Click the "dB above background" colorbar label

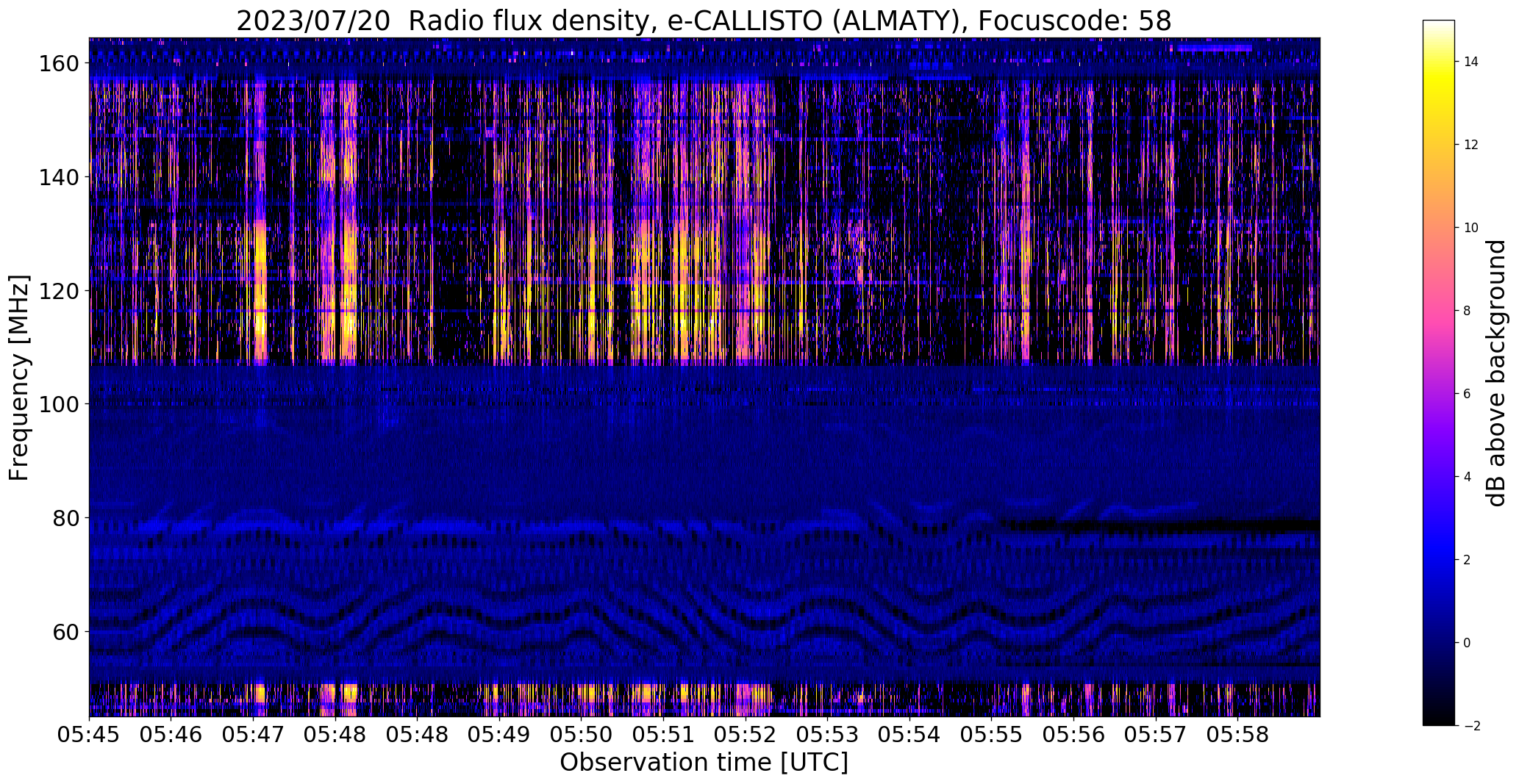pos(1495,373)
